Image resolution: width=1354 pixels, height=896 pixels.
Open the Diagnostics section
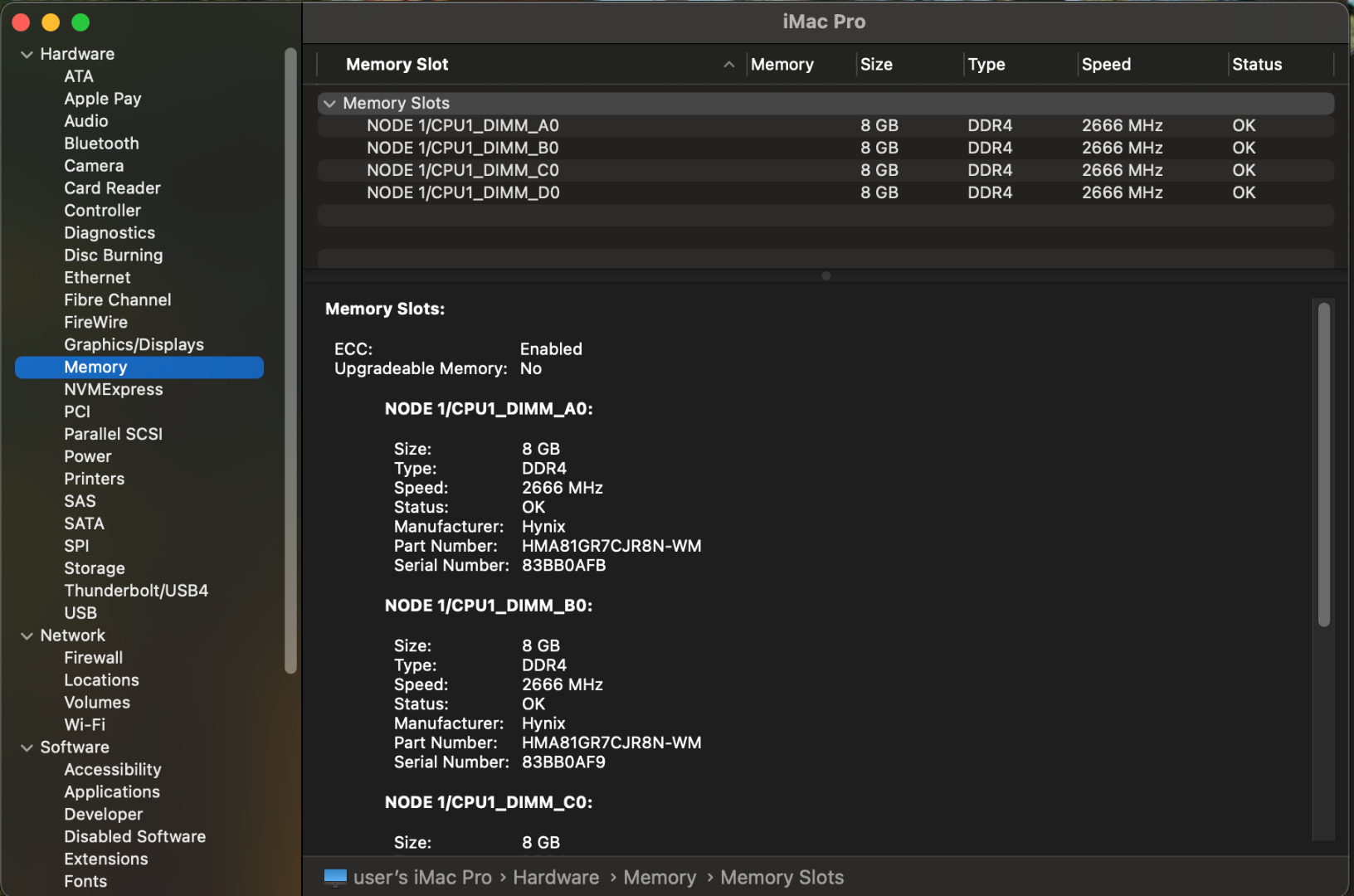pyautogui.click(x=110, y=233)
